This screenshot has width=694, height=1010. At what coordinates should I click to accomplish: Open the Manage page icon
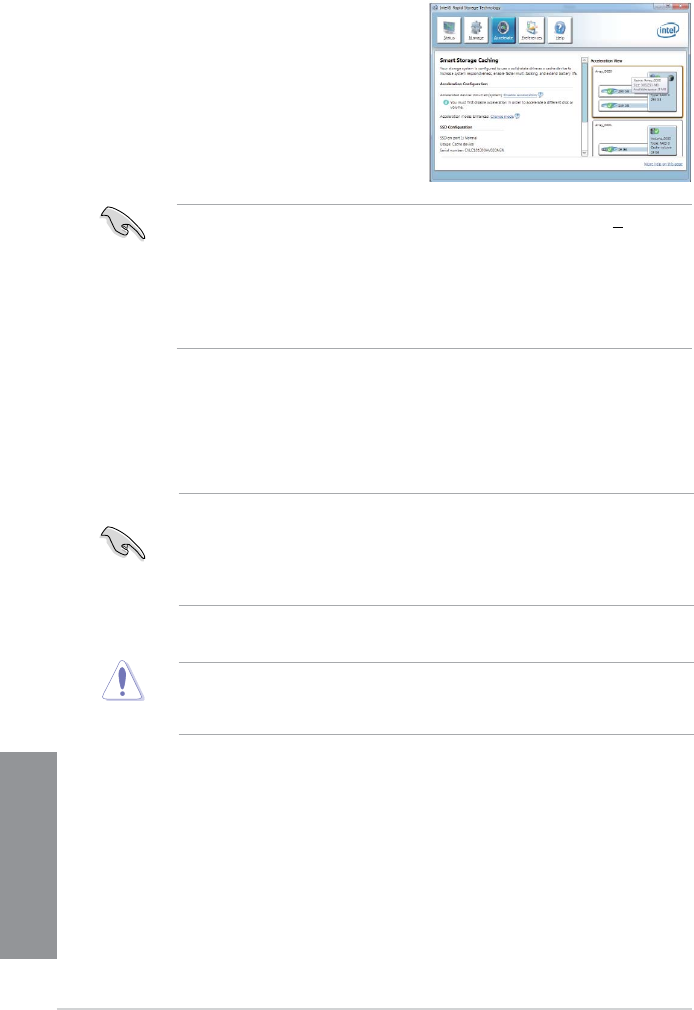click(x=476, y=30)
